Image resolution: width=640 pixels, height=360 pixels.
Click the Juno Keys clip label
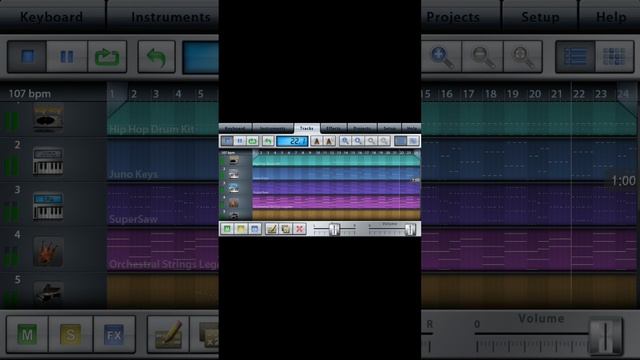[133, 174]
